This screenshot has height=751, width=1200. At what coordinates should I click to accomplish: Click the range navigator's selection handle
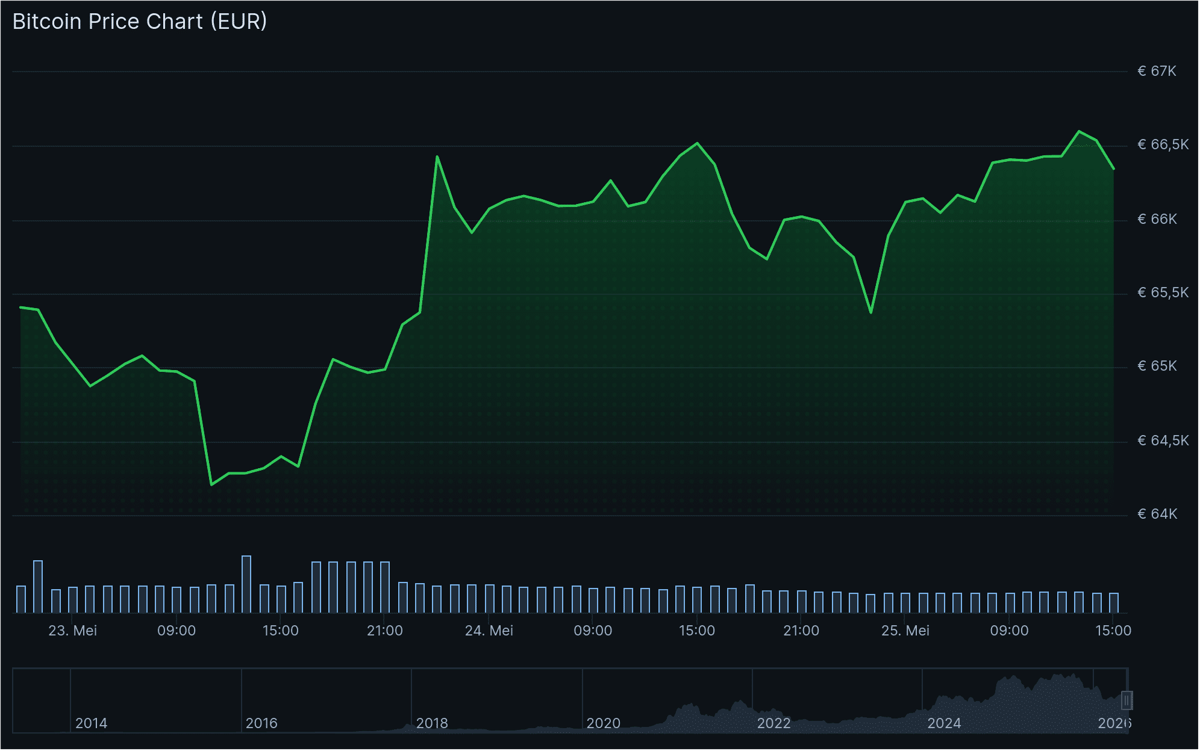pos(1127,699)
